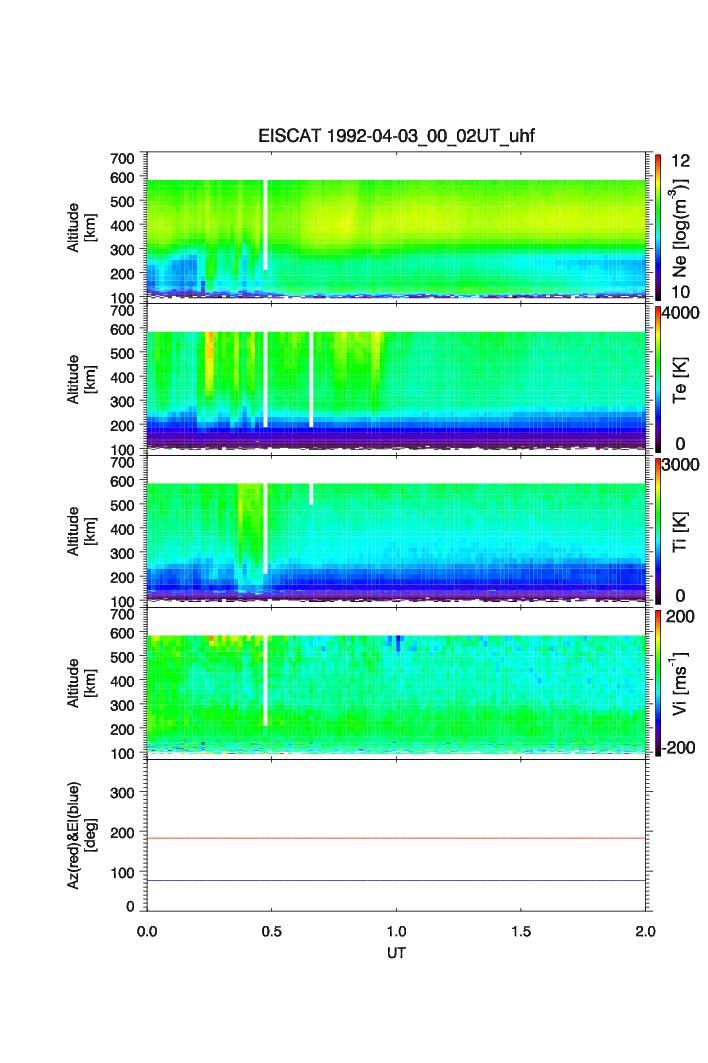Click the -200 value on Vi scale
The image size is (708, 1063).
coord(678,748)
